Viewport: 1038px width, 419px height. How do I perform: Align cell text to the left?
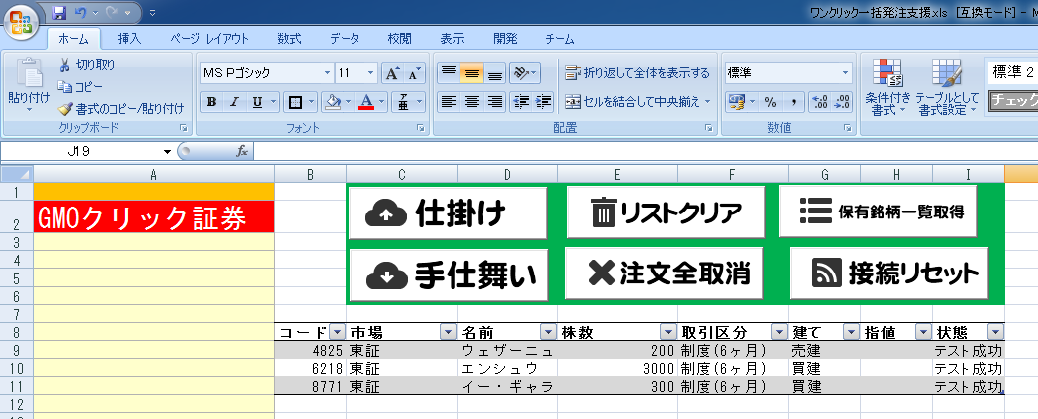[x=450, y=102]
